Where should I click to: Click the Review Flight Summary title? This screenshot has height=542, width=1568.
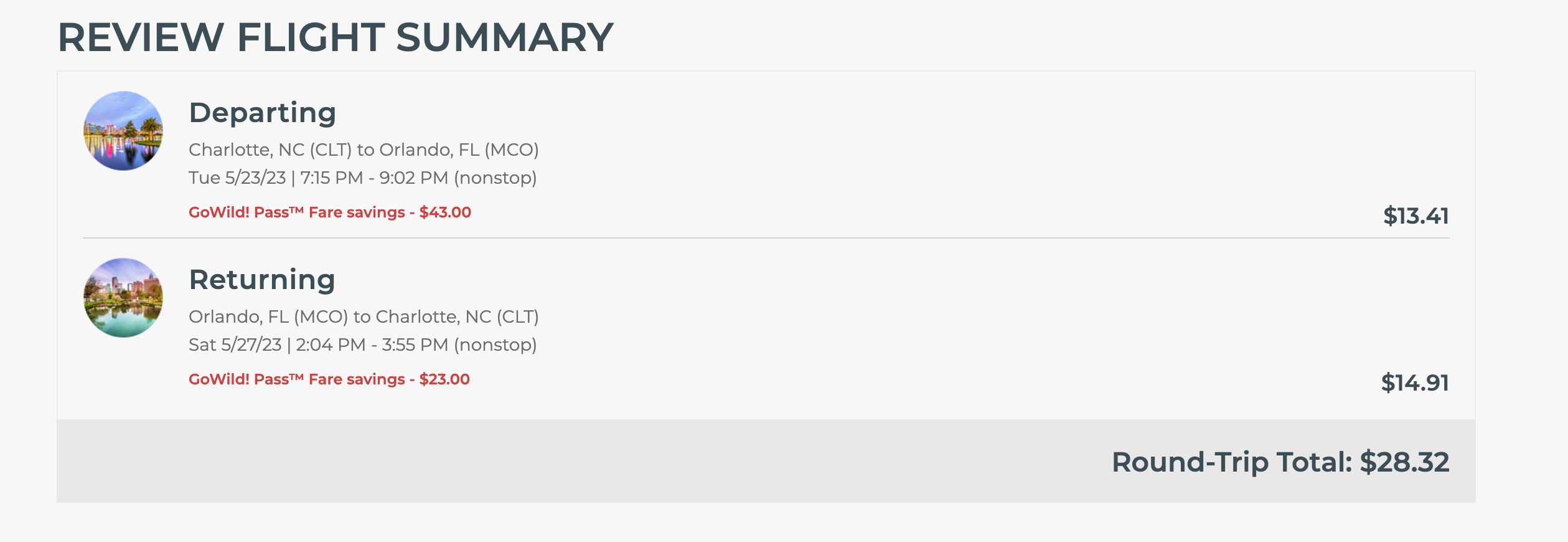coord(336,37)
